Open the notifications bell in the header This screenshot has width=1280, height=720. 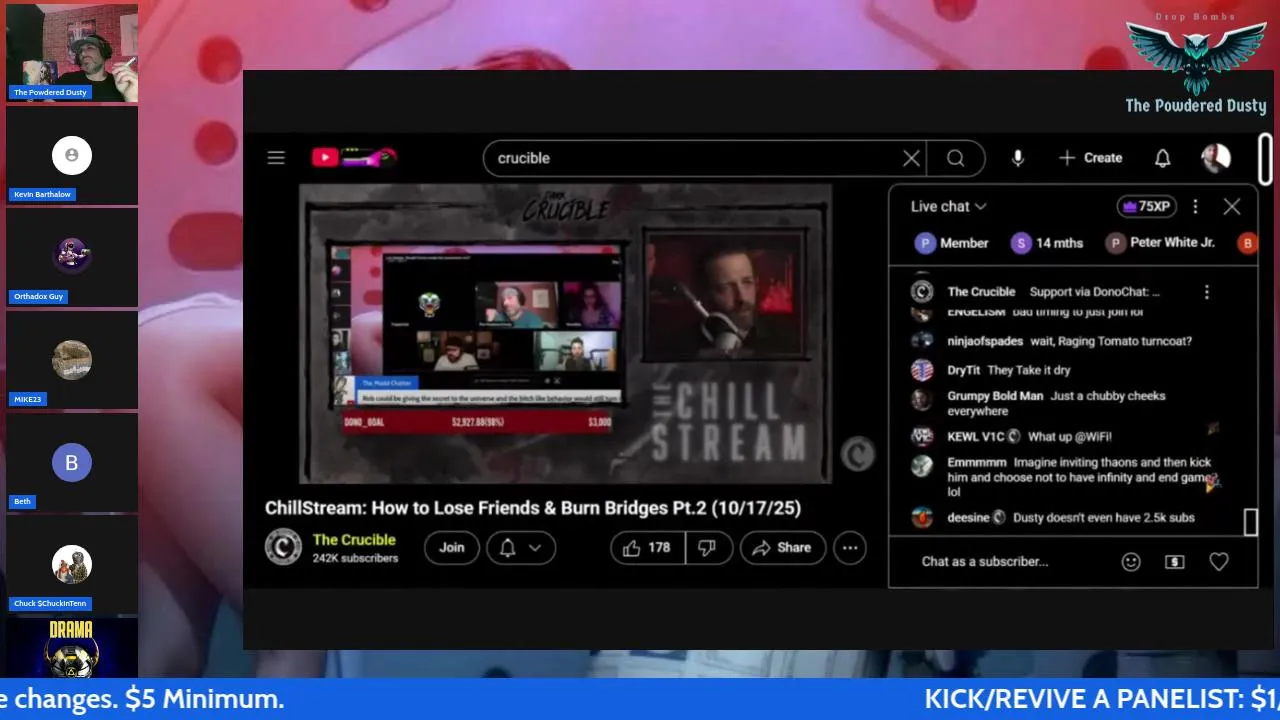click(1162, 158)
